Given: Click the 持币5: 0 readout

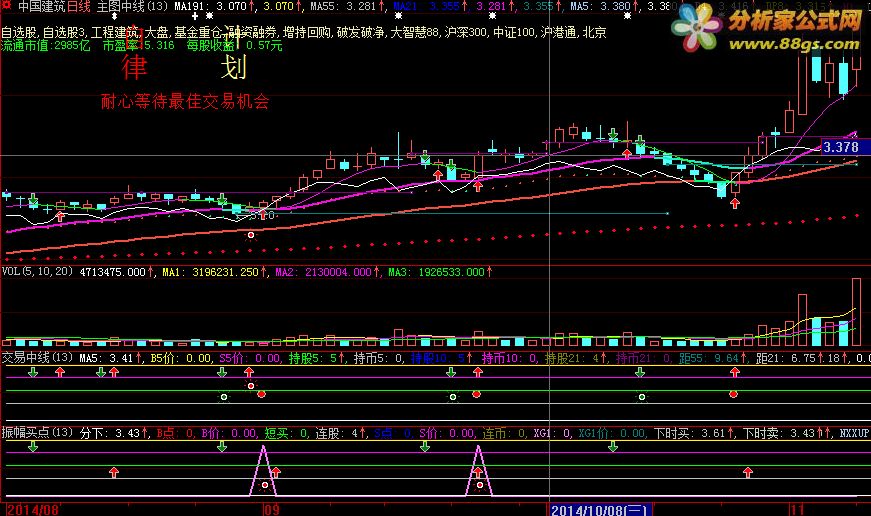Looking at the screenshot, I should pos(378,358).
